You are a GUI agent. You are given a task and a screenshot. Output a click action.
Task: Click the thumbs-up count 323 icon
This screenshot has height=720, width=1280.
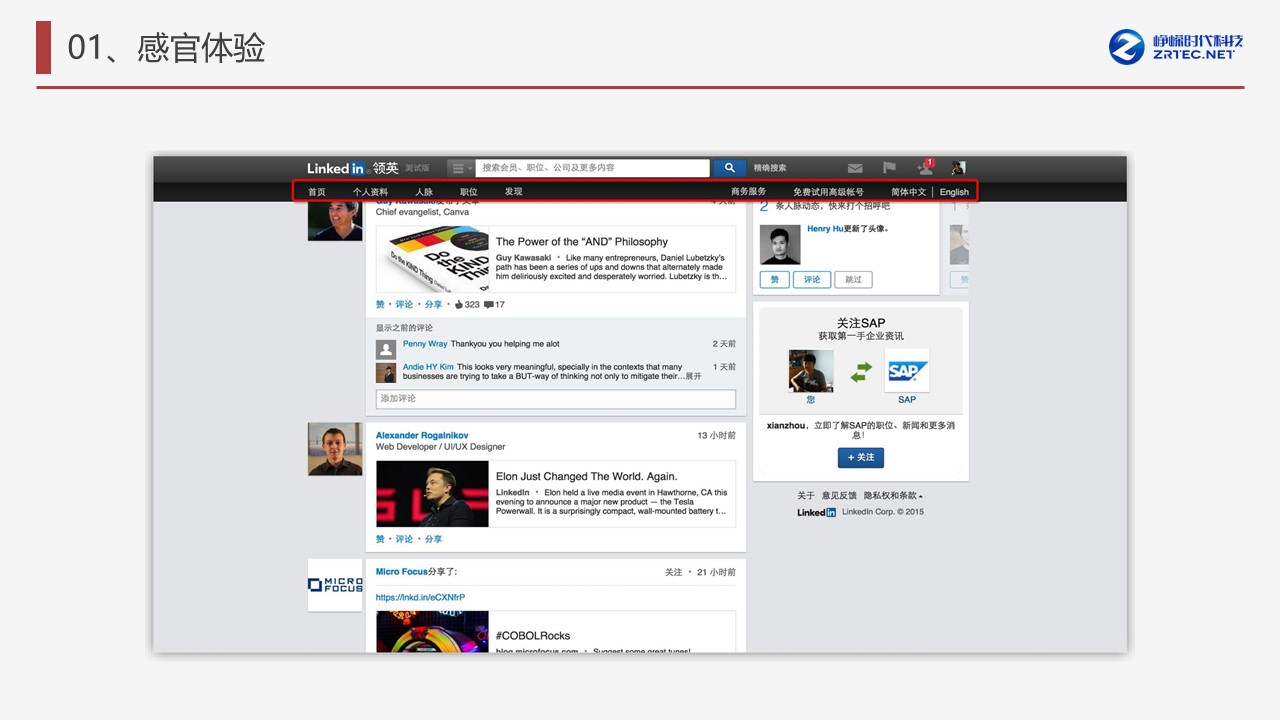[x=460, y=304]
